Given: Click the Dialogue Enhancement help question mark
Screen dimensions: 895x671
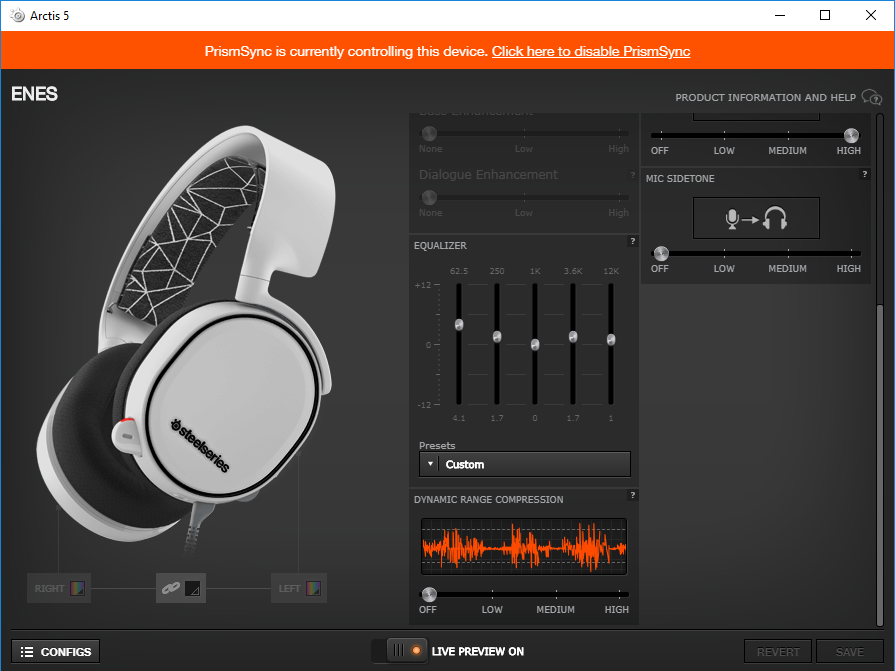Looking at the screenshot, I should [x=632, y=175].
